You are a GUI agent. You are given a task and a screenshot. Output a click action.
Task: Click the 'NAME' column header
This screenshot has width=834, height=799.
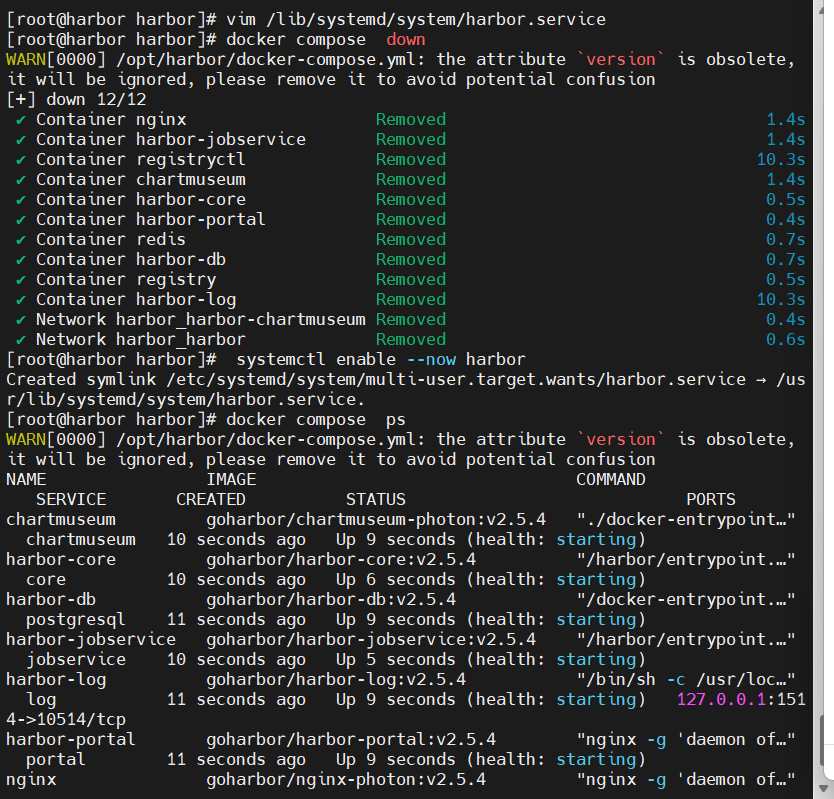(26, 480)
